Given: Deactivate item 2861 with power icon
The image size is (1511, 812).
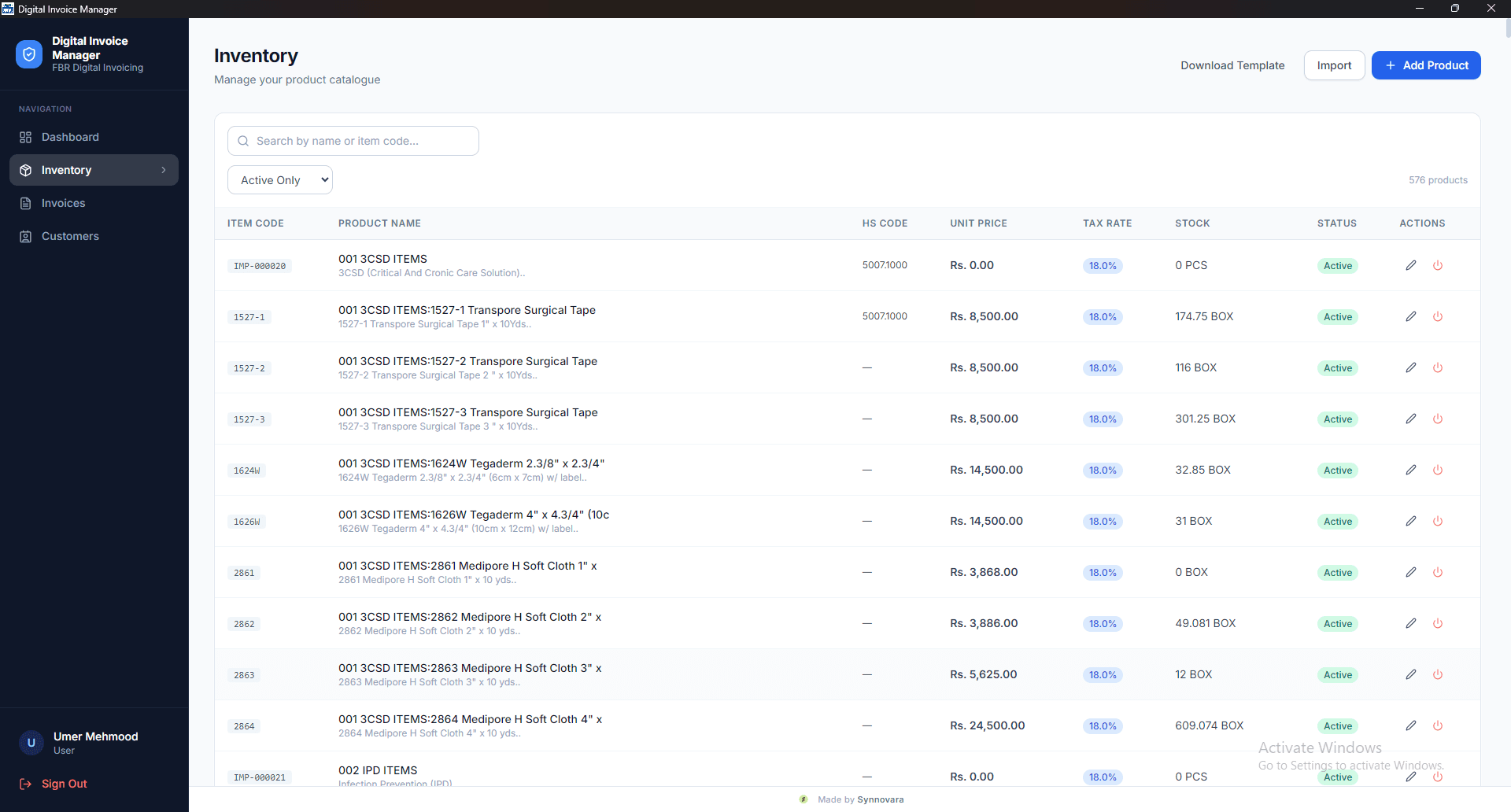Looking at the screenshot, I should pyautogui.click(x=1438, y=572).
